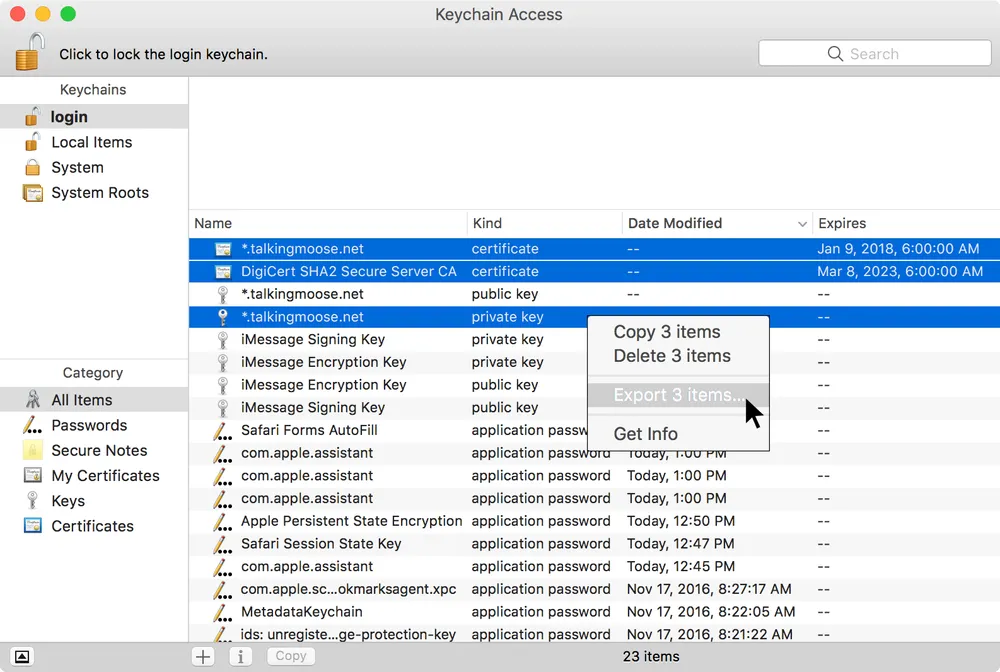Screen dimensions: 1000x672
Task: Click the Keys category key icon
Action: coord(32,500)
